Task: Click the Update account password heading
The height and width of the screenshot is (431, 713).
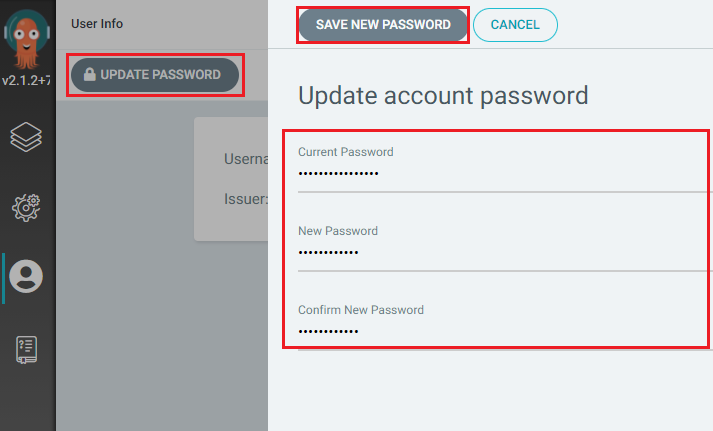Action: 443,97
